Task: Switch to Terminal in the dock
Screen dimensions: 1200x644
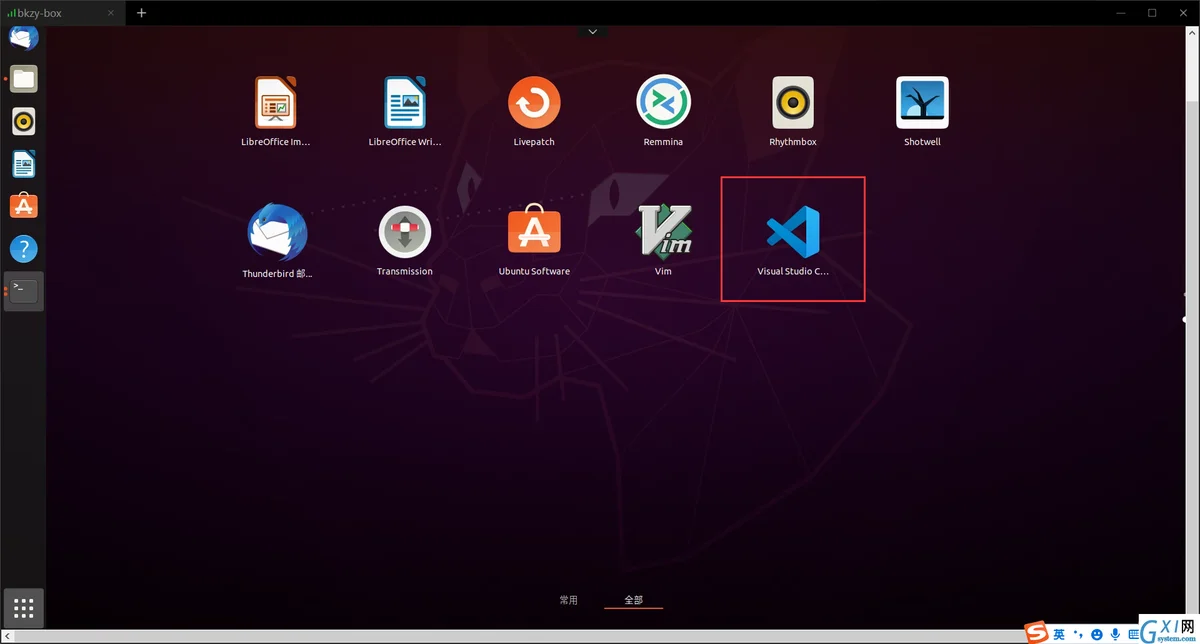Action: [24, 291]
